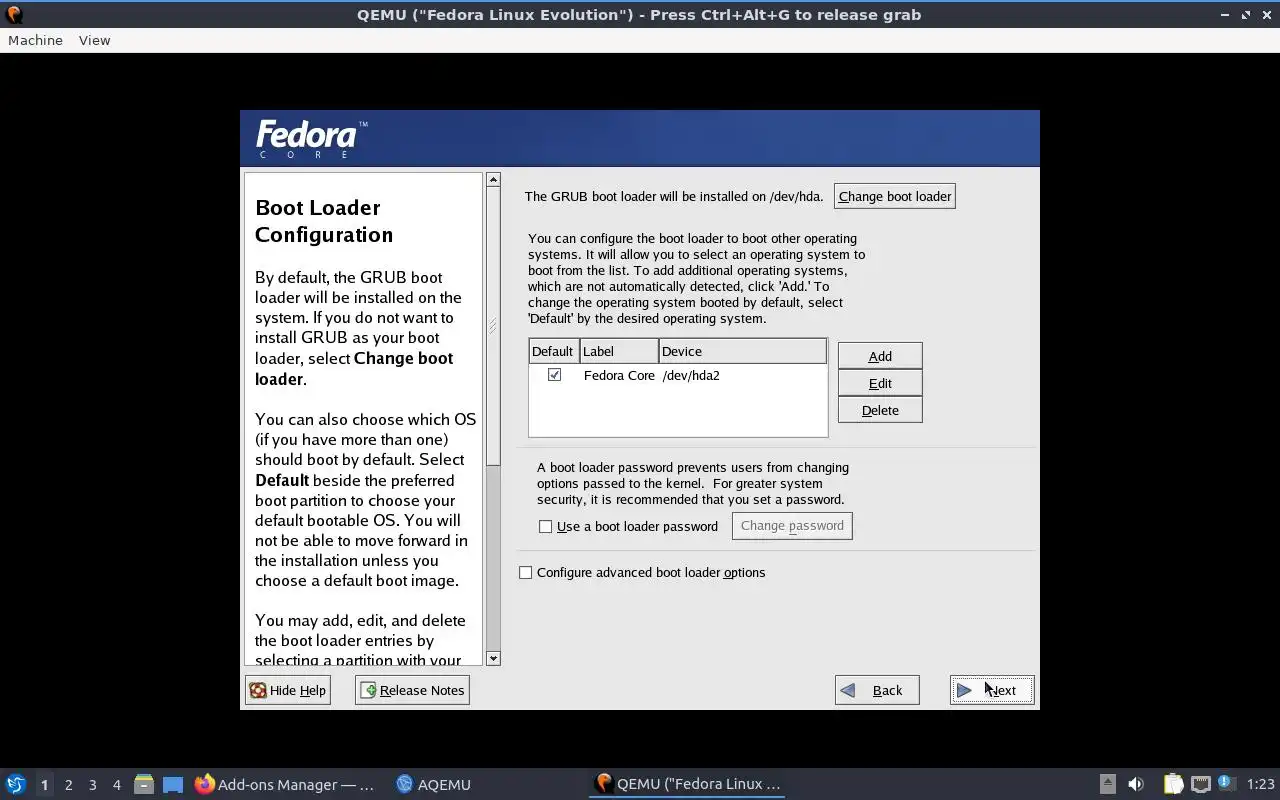Open the network tray icon

pyautogui.click(x=1201, y=784)
